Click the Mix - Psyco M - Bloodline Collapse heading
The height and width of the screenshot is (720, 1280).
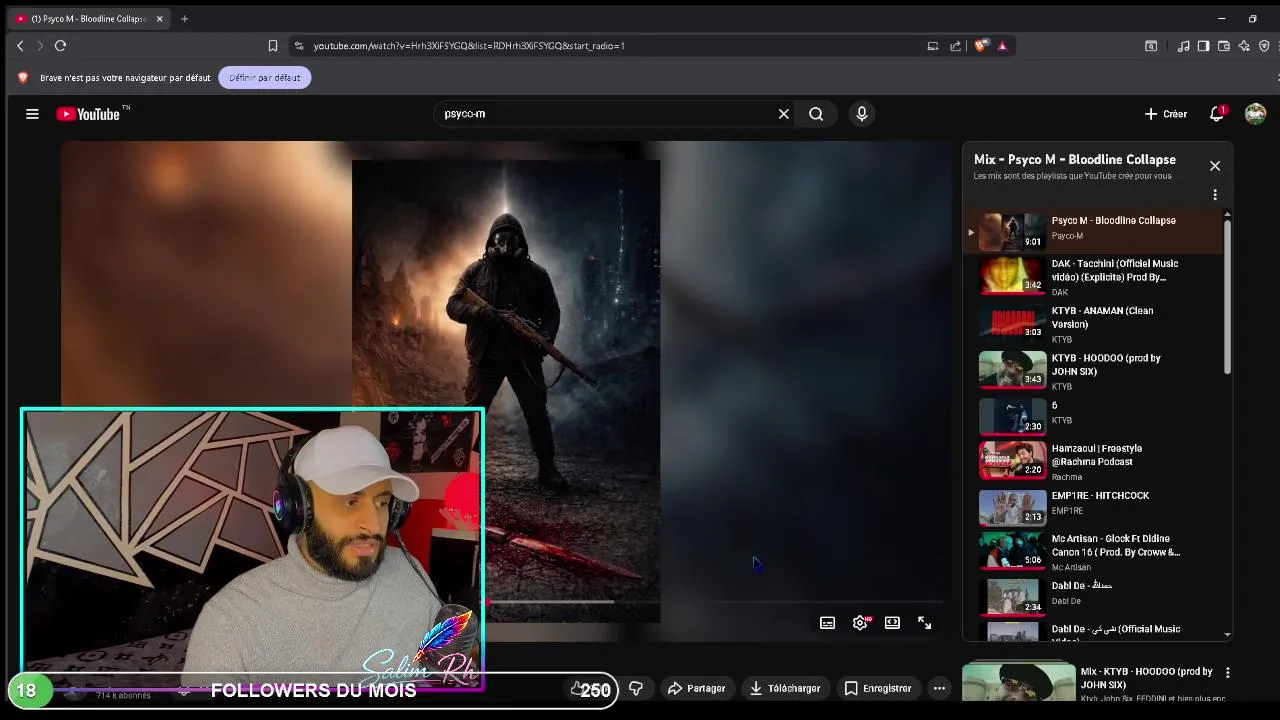click(1075, 159)
